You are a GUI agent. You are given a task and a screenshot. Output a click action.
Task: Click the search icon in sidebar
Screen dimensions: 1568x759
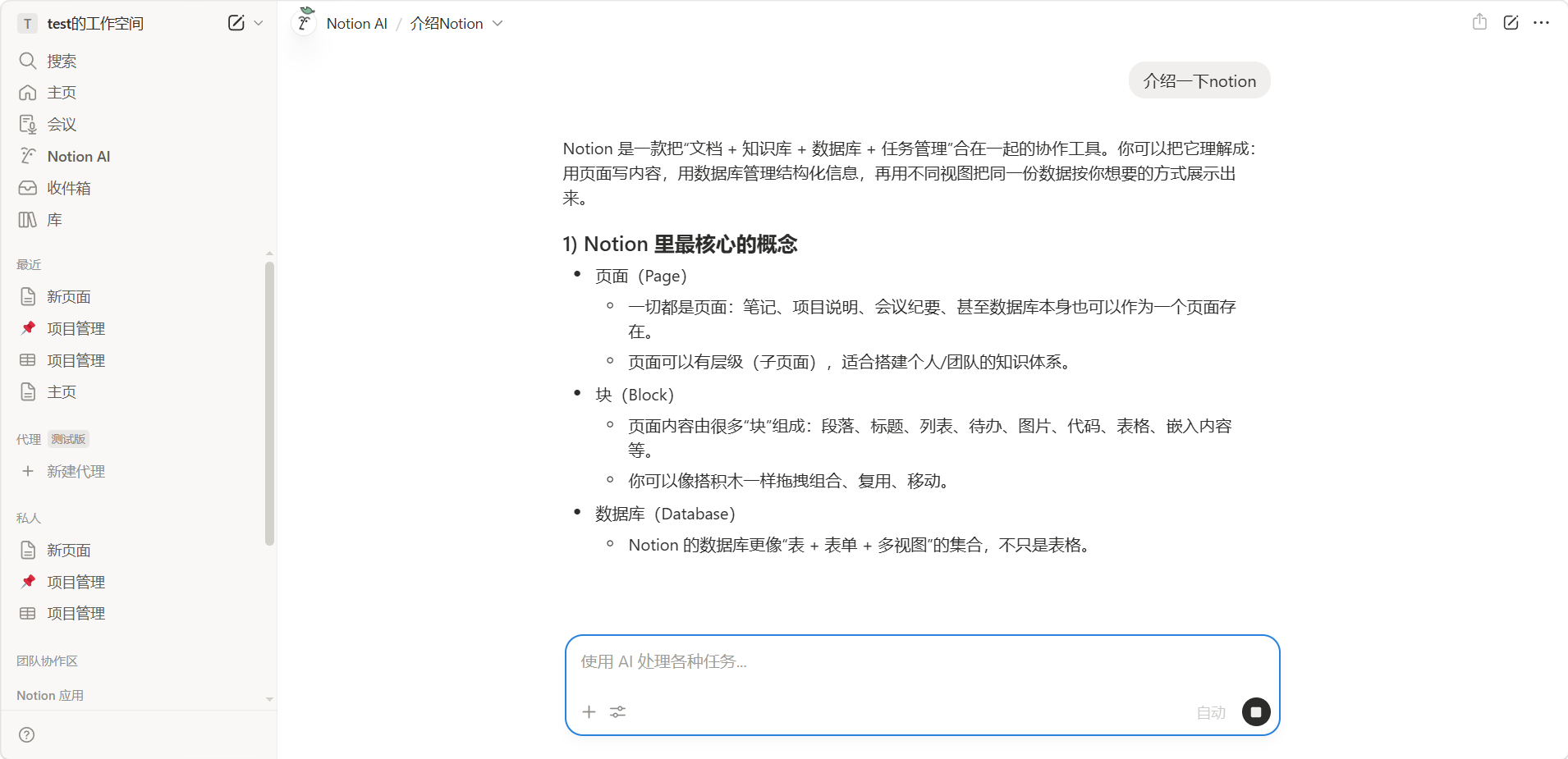click(x=28, y=61)
